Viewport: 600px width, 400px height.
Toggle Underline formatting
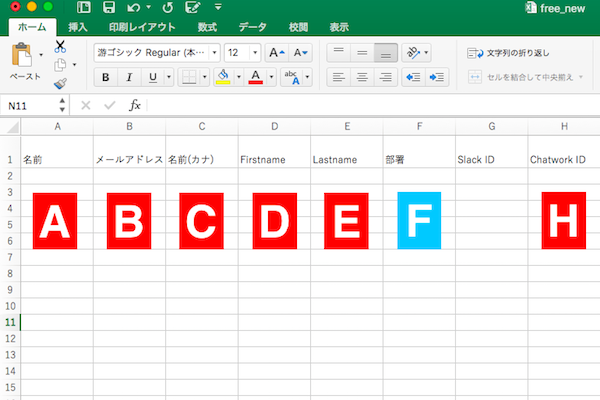(152, 77)
